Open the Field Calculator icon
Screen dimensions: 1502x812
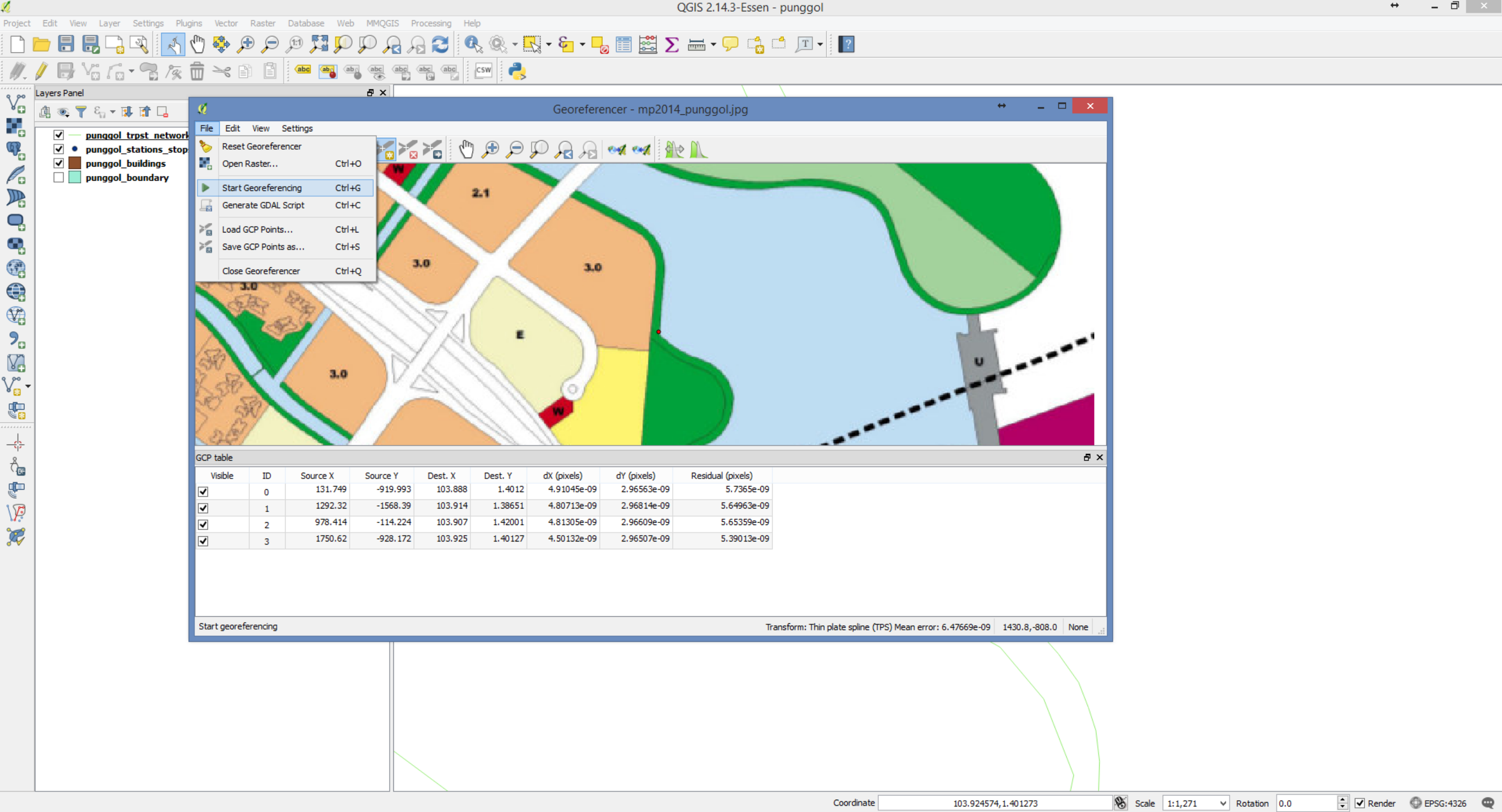tap(647, 44)
